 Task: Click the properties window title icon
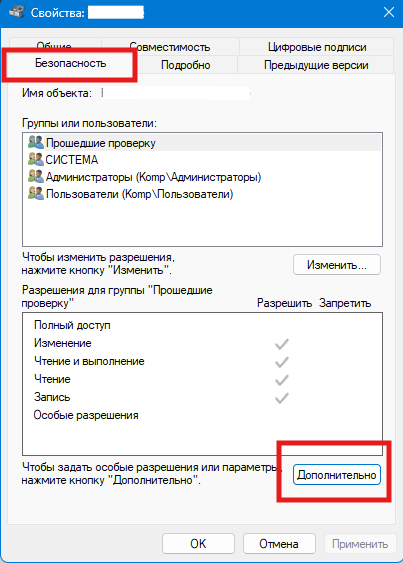(x=16, y=12)
